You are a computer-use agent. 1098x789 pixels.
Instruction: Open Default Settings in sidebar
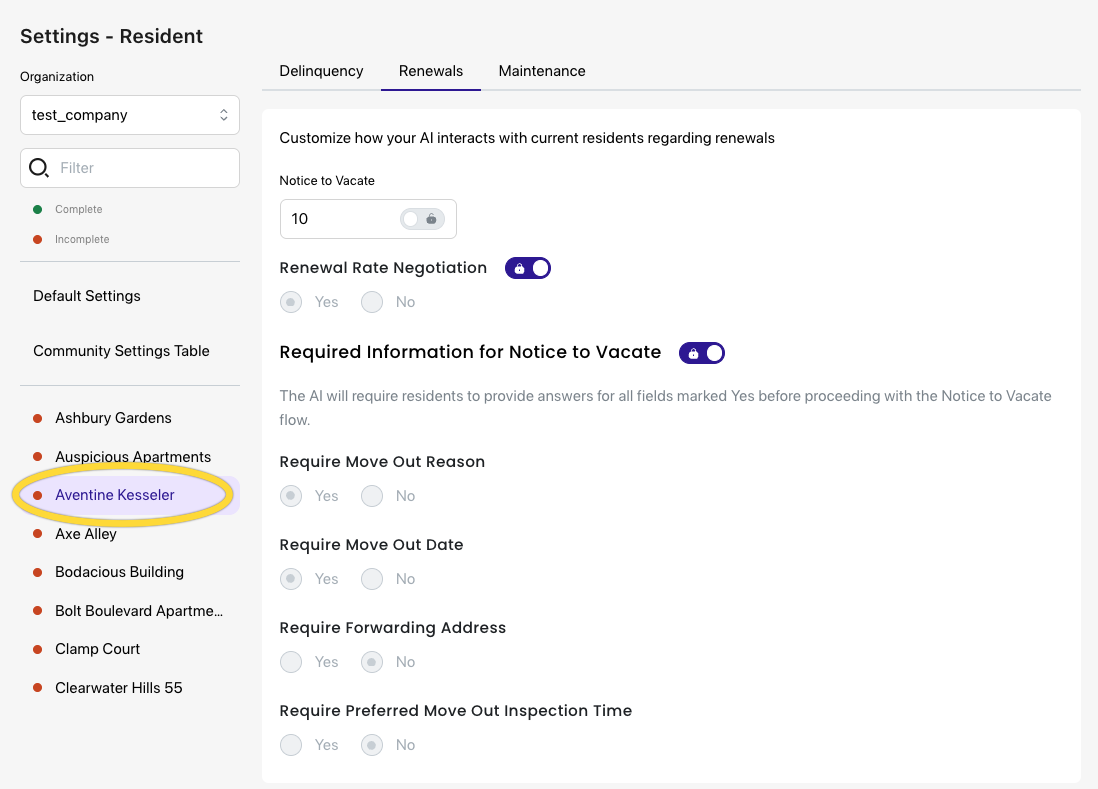coord(87,296)
